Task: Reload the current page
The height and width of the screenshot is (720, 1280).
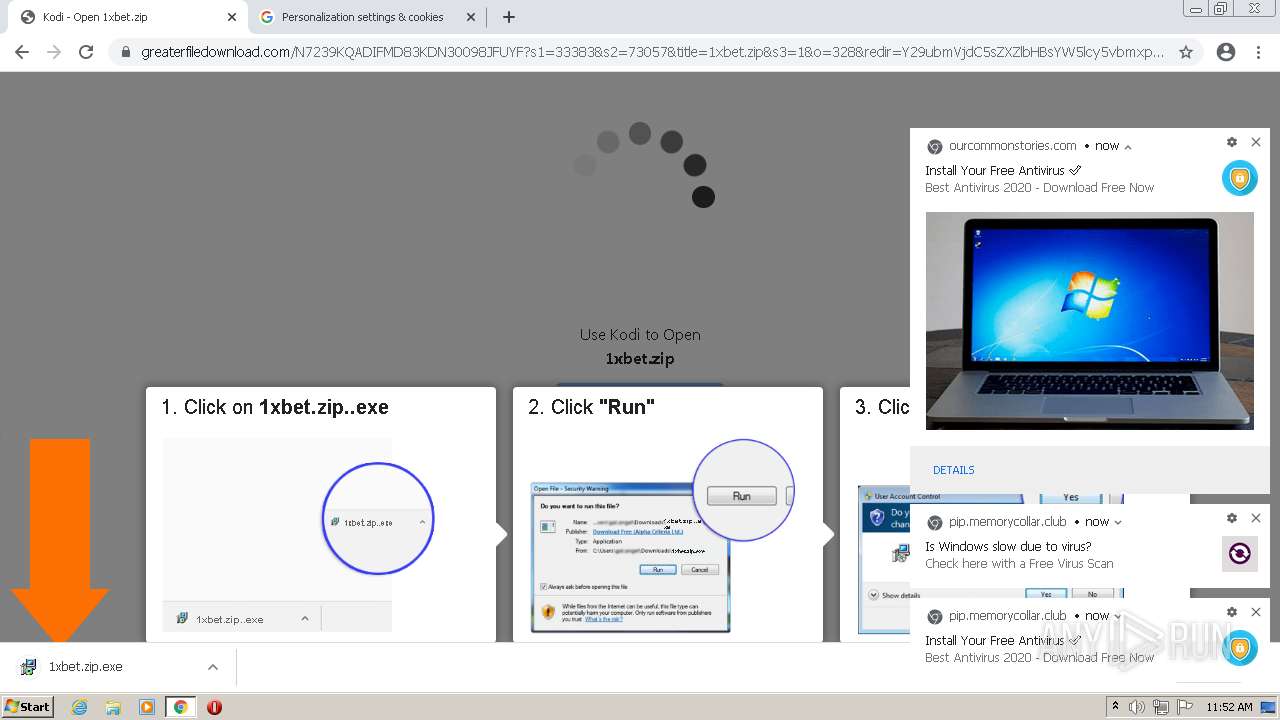Action: [x=86, y=52]
